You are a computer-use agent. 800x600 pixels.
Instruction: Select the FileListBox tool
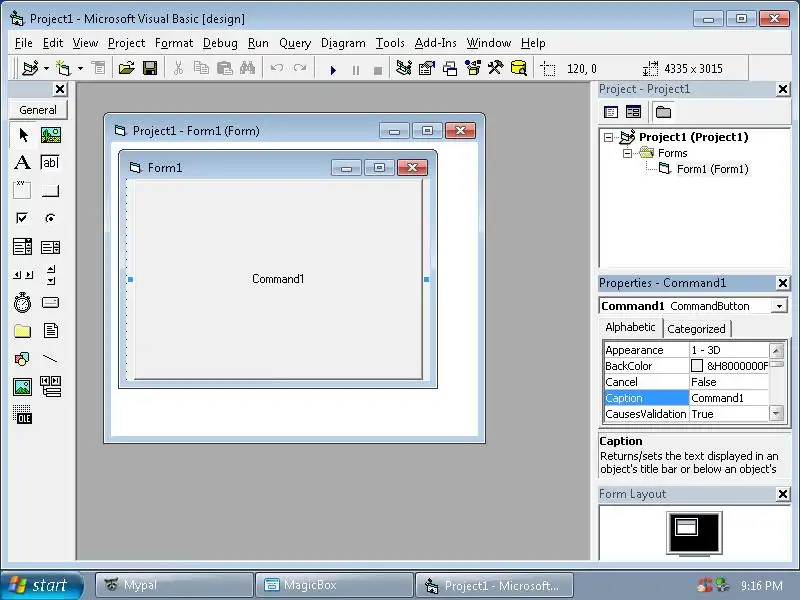[x=51, y=331]
